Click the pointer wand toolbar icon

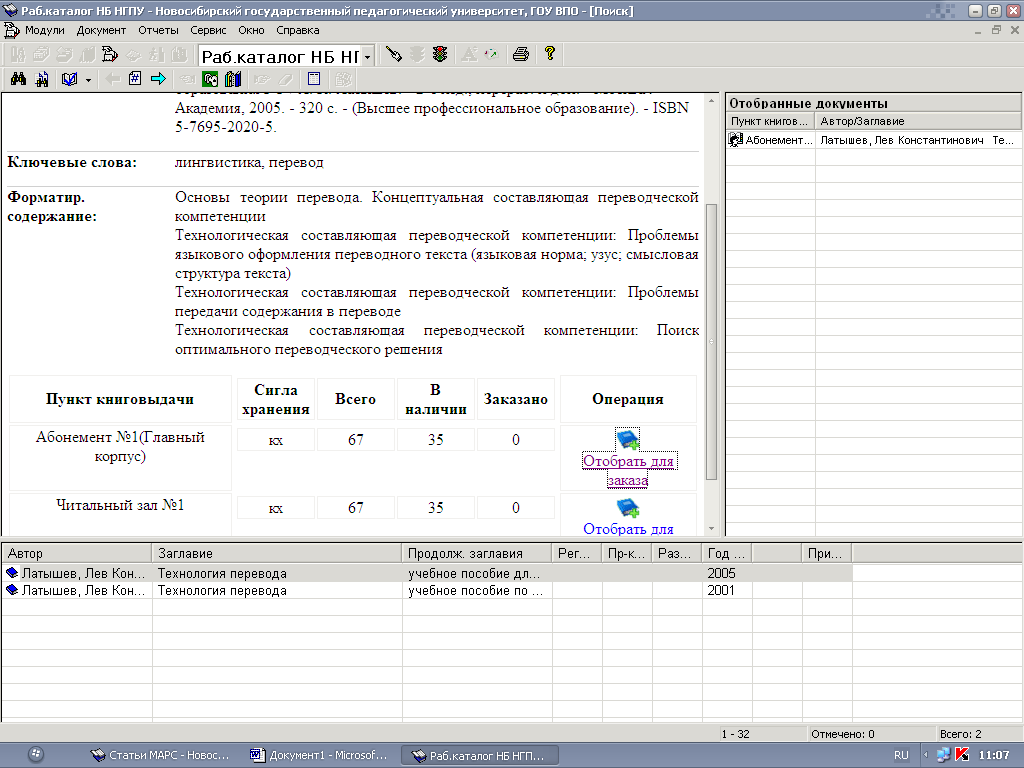pos(393,54)
